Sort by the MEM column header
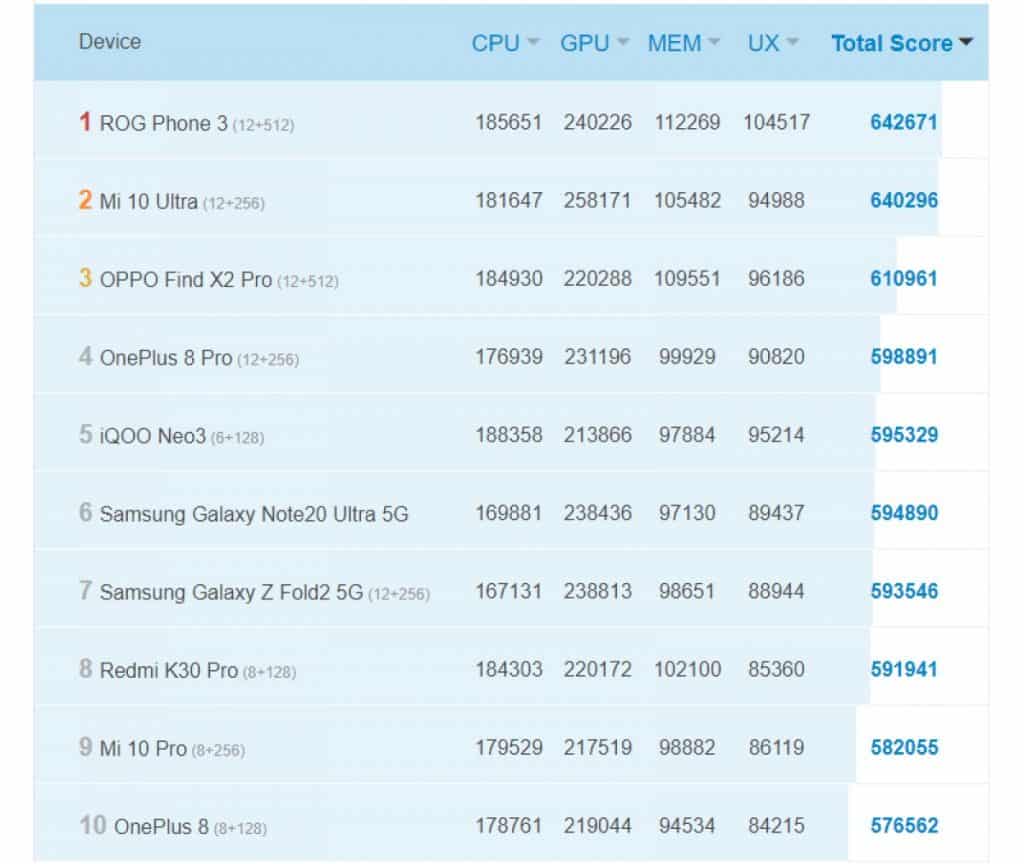Screen dimensions: 1024x864 coord(683,43)
